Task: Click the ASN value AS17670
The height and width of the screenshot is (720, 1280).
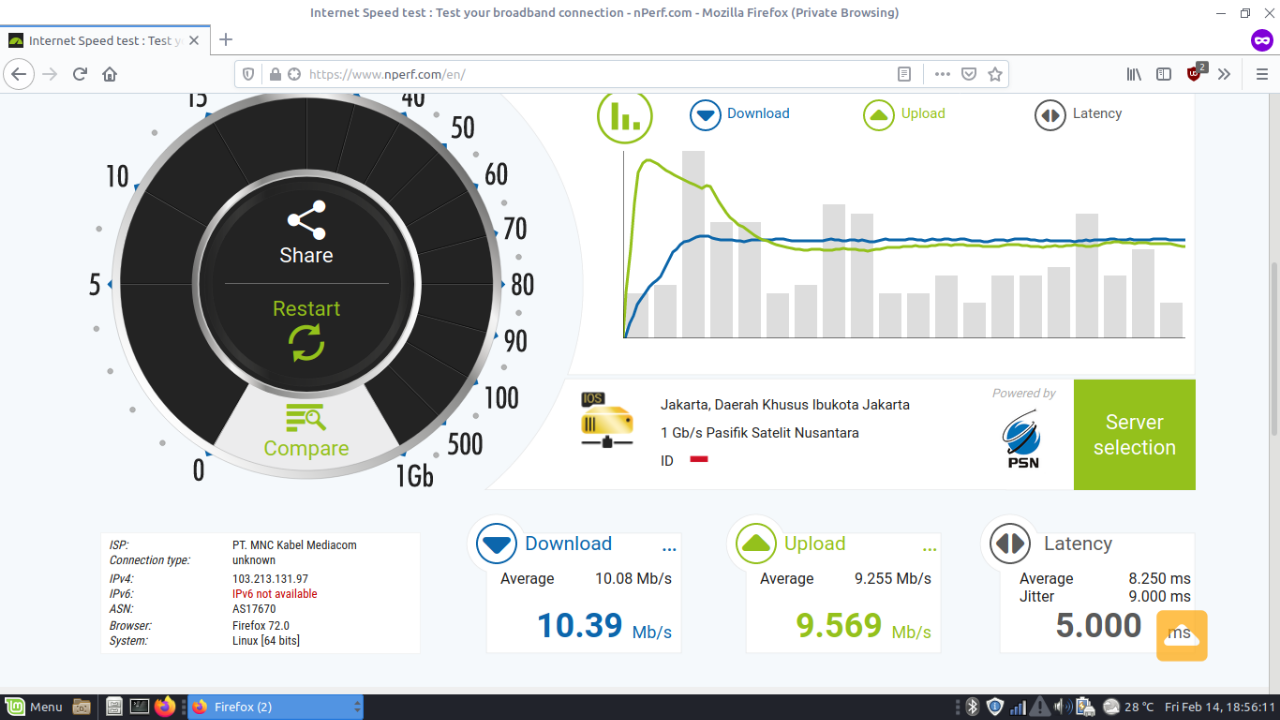Action: point(254,609)
